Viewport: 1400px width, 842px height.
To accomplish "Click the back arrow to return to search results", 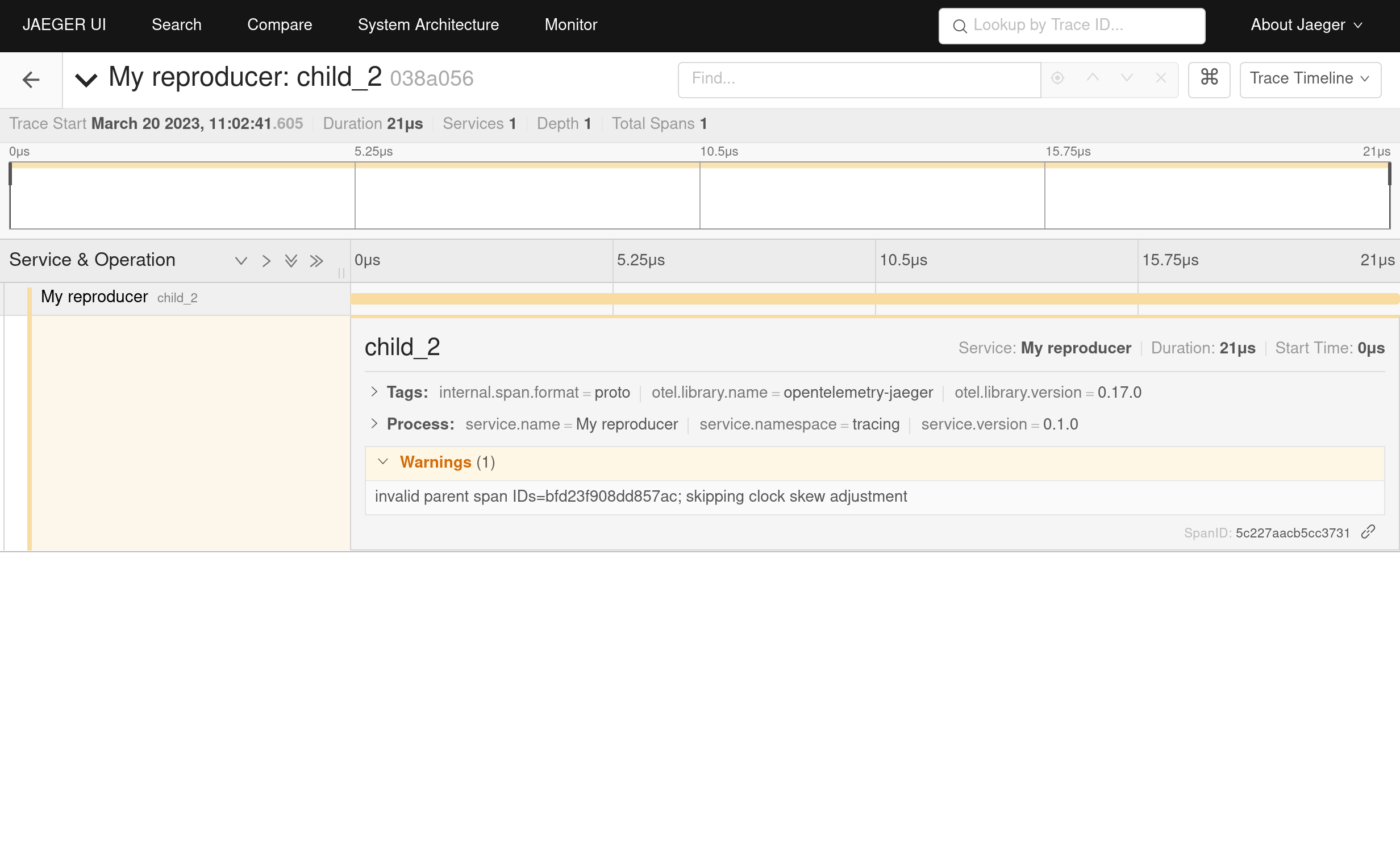I will (31, 80).
